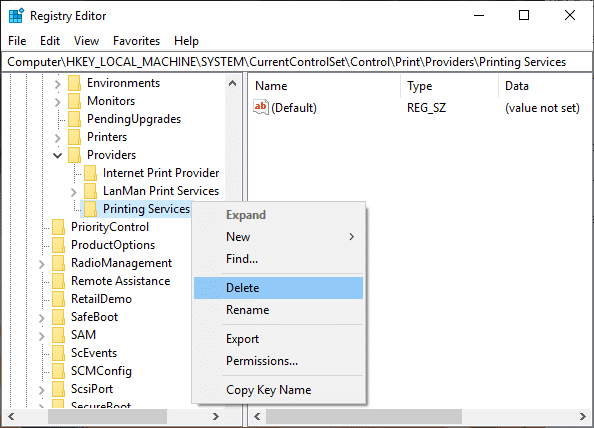Expand the LanMan Print Services key
Image resolution: width=594 pixels, height=428 pixels.
tap(73, 192)
